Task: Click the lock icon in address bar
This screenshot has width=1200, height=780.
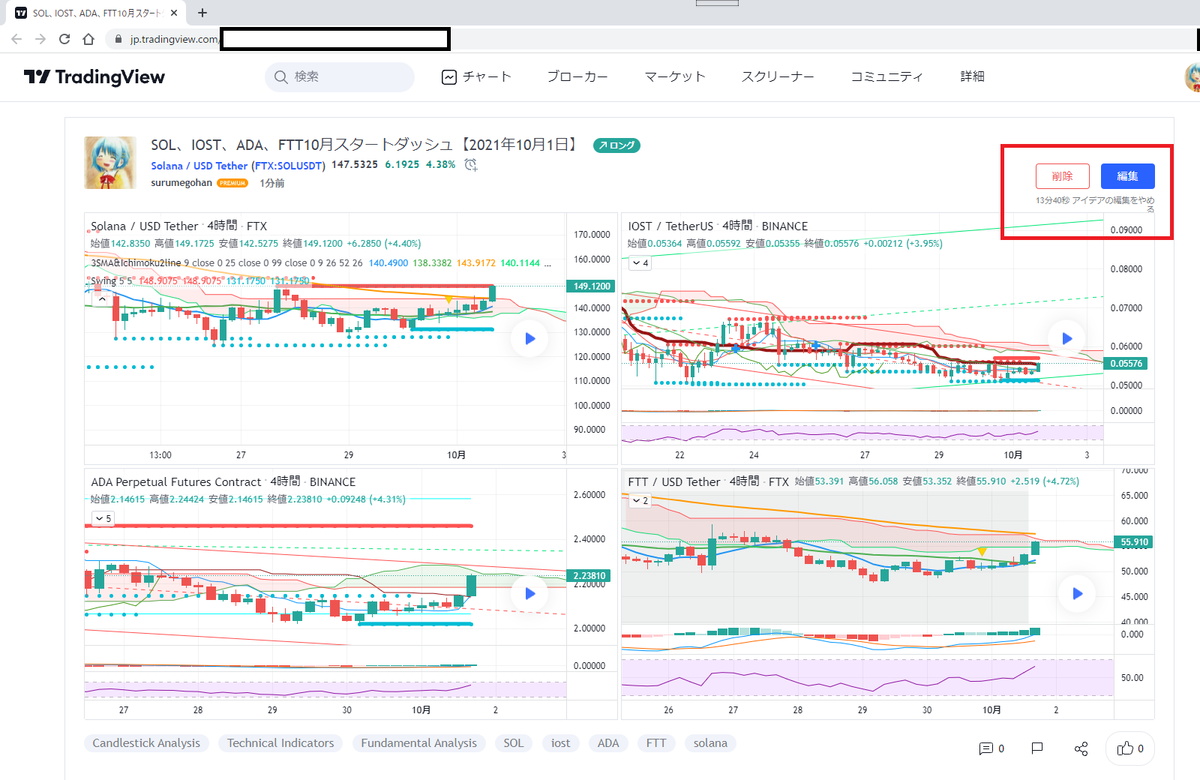Action: (118, 39)
